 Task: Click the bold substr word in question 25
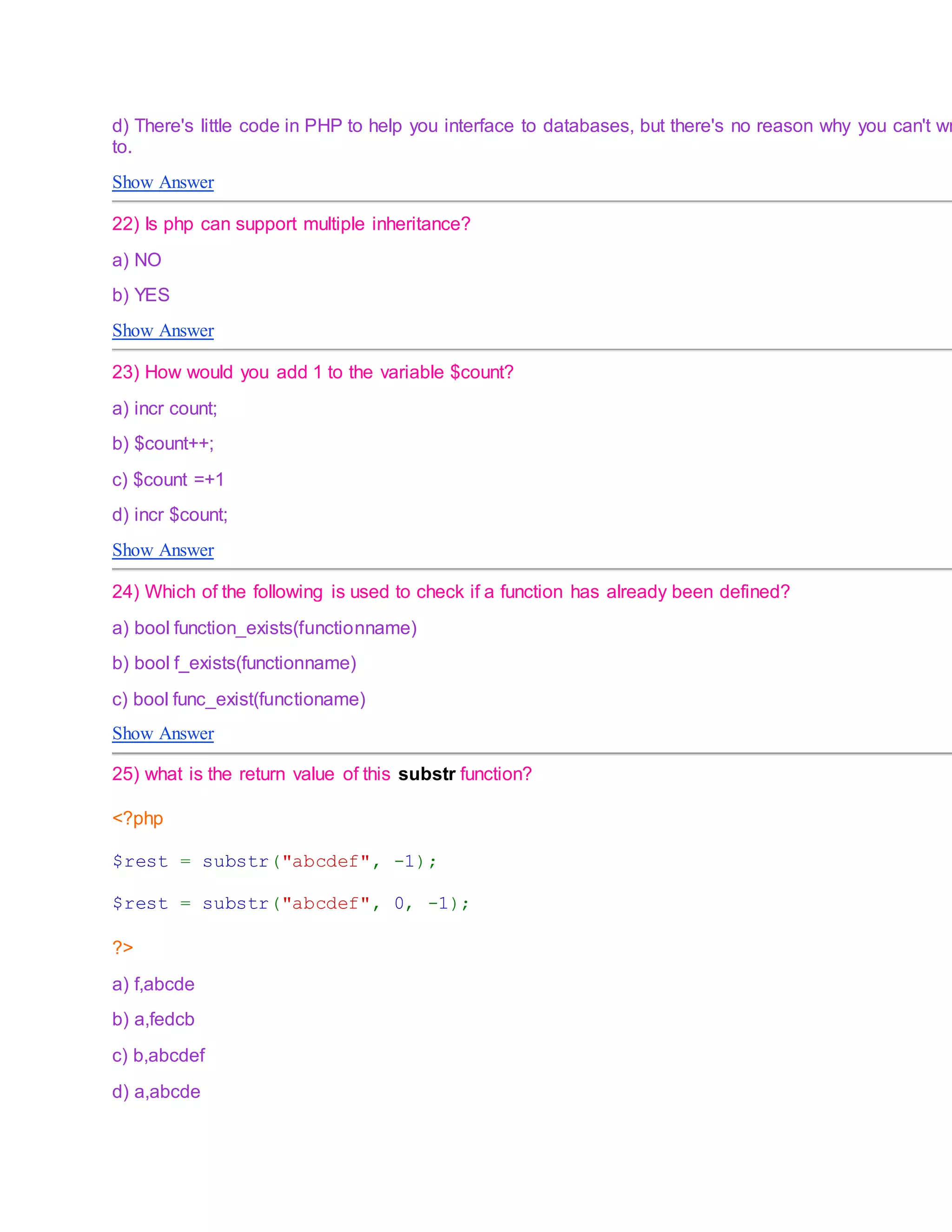pyautogui.click(x=426, y=775)
